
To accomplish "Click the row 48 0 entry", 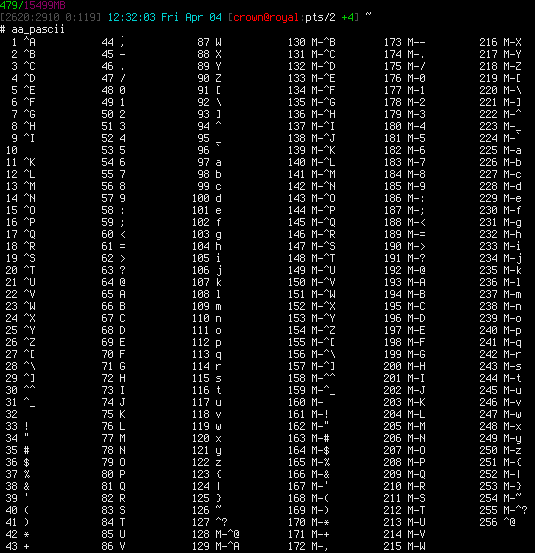I will [113, 90].
